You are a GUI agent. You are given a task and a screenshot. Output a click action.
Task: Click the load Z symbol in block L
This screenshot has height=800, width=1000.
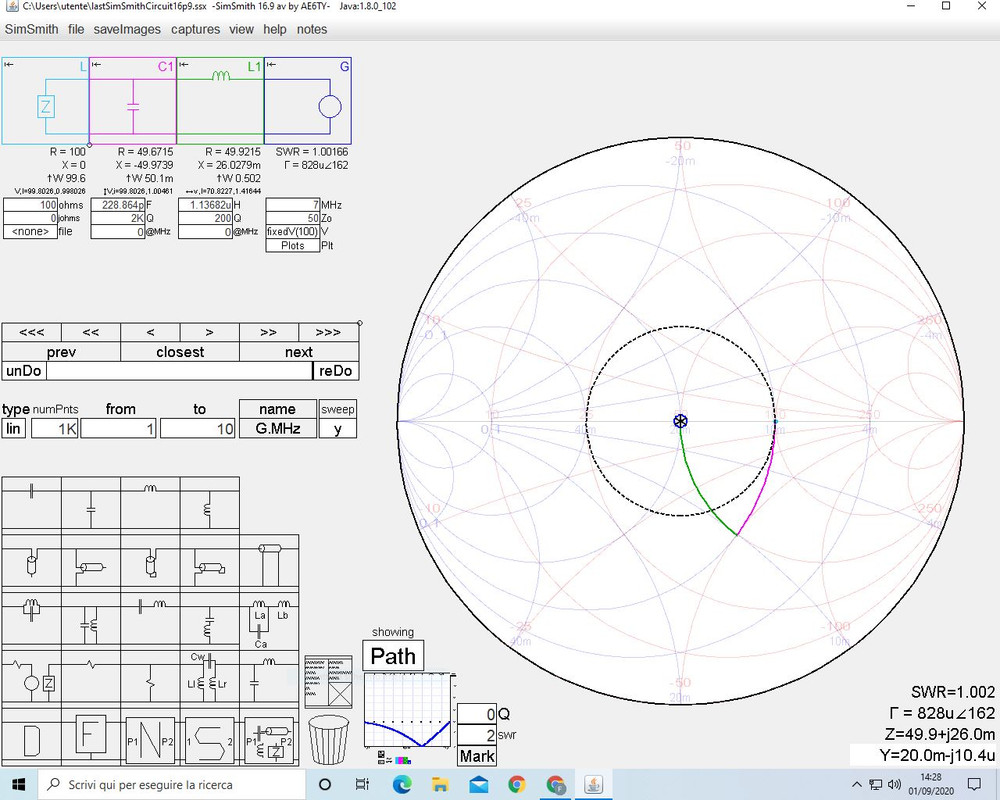(46, 107)
